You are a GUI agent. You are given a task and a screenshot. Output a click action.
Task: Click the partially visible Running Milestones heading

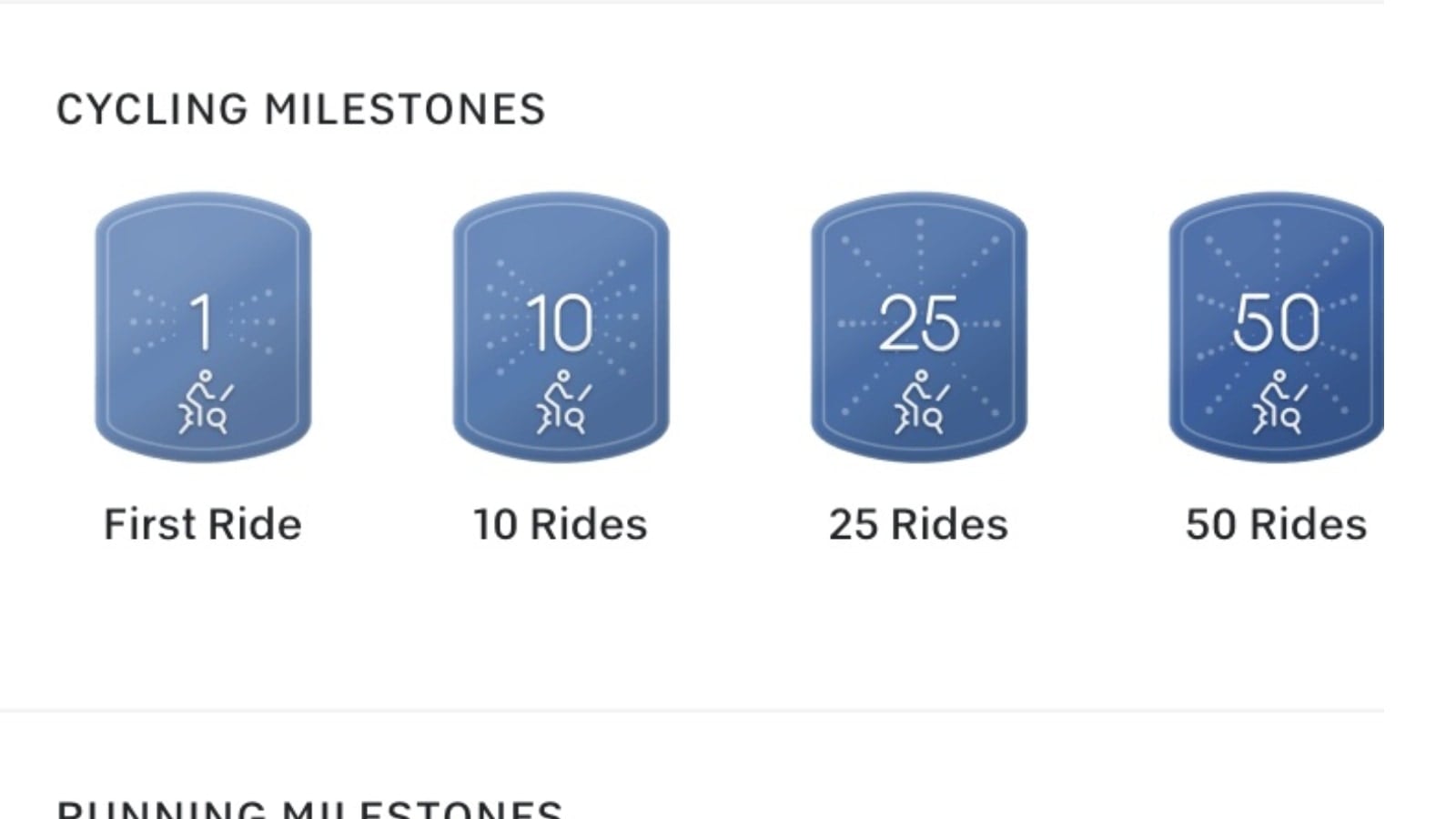point(309,809)
